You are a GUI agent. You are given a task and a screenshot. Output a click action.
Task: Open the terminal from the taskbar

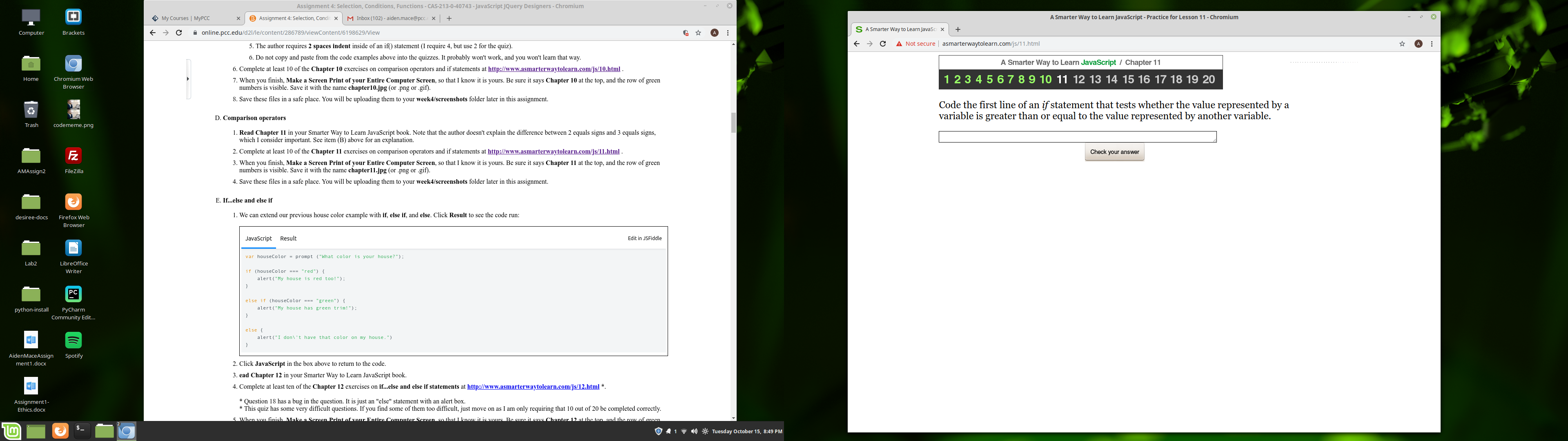coord(81,431)
